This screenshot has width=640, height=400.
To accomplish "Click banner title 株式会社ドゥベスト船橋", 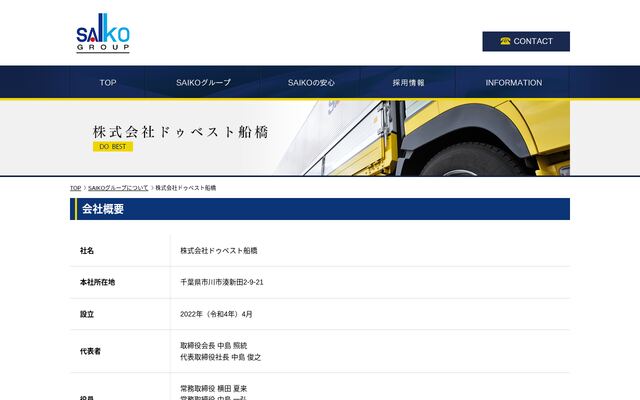I will pos(180,132).
